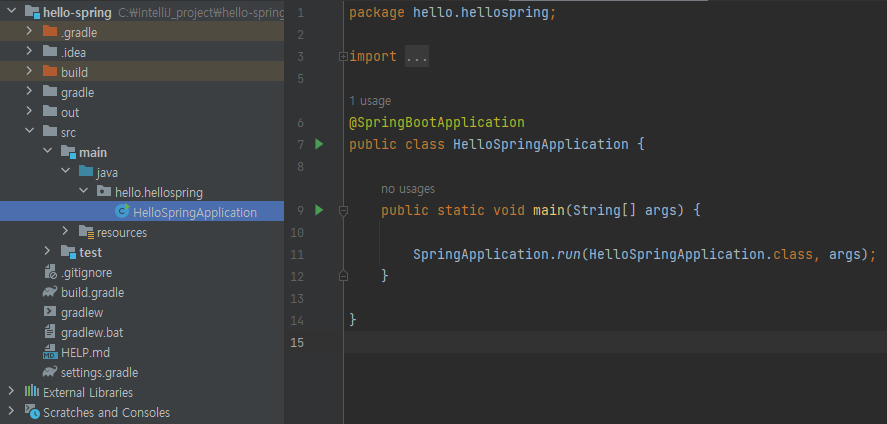Unfold the collapsed import block

[x=343, y=57]
